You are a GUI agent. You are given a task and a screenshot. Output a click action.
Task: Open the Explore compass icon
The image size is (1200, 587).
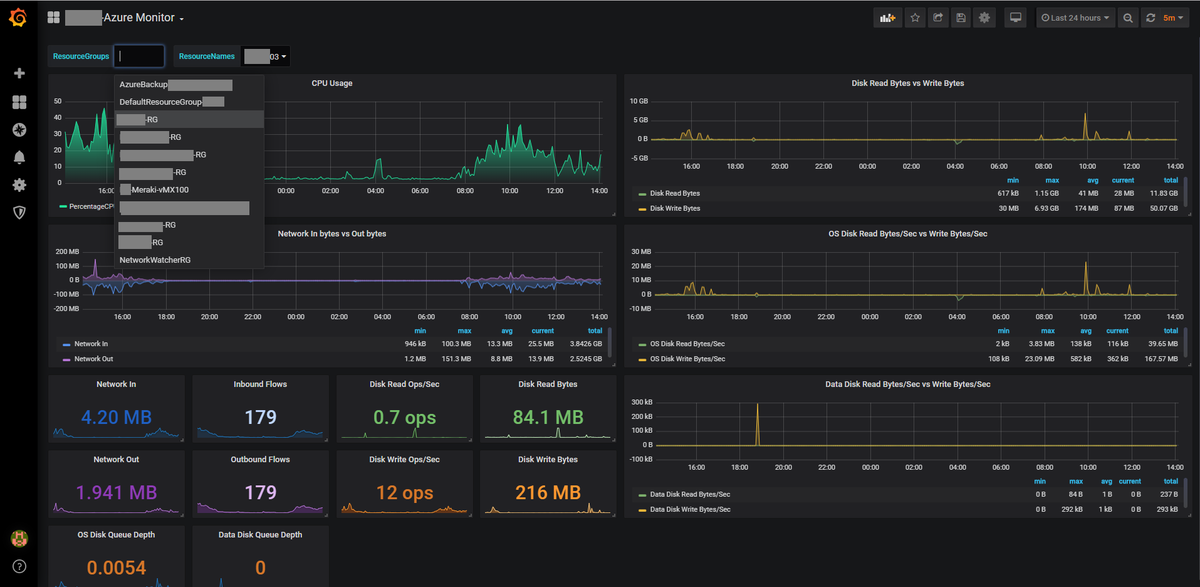pyautogui.click(x=19, y=130)
